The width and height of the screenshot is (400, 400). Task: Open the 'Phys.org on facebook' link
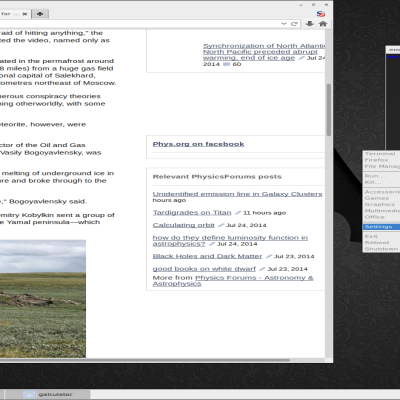(x=198, y=144)
